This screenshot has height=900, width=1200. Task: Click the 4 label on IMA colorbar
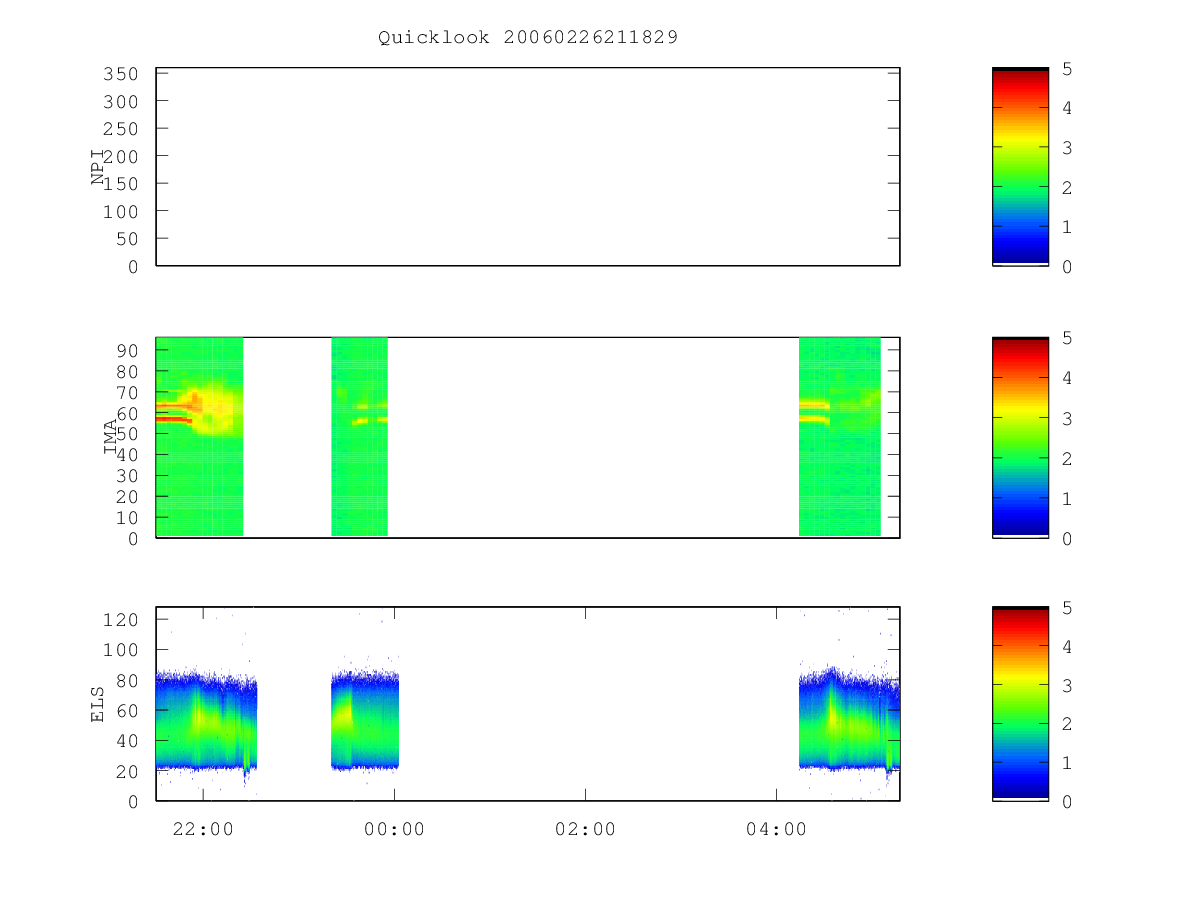[x=1067, y=379]
